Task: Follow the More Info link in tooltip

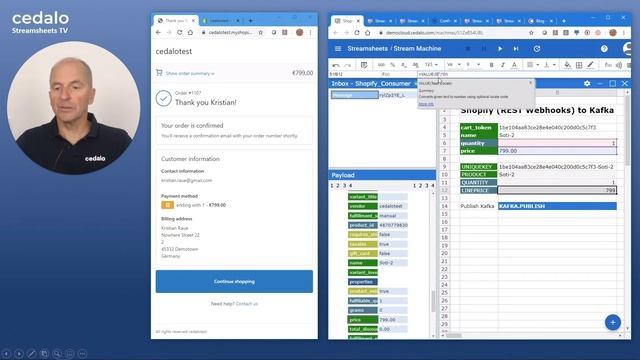Action: coord(426,104)
